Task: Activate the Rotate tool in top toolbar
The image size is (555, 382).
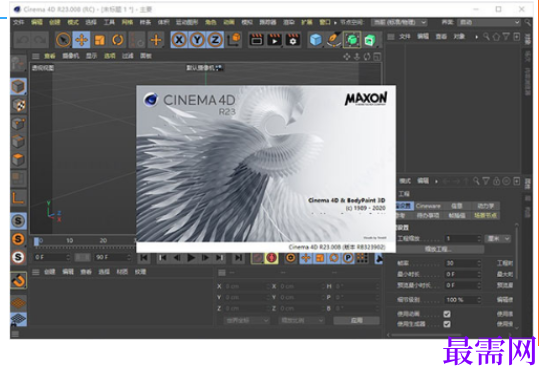Action: click(117, 40)
